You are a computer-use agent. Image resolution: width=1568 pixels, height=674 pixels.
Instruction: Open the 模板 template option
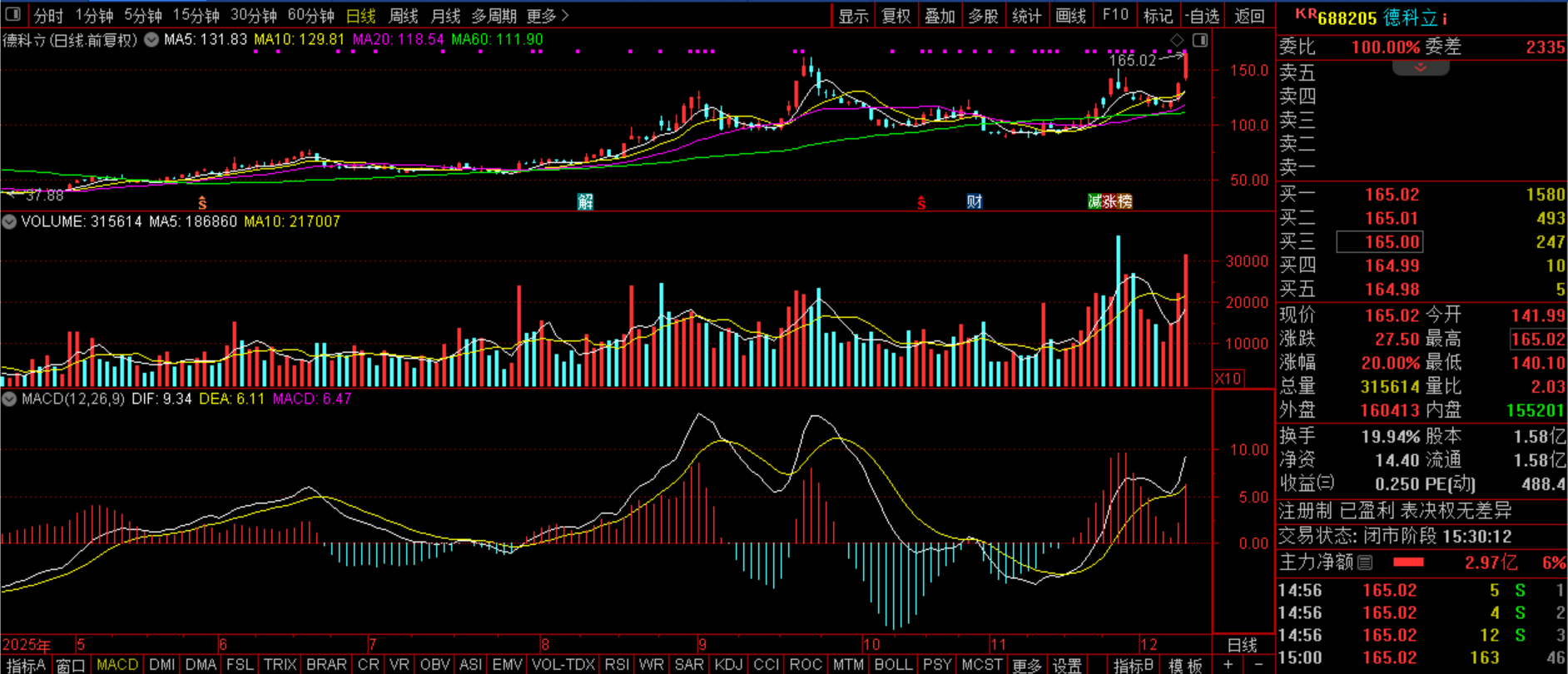pyautogui.click(x=1185, y=665)
